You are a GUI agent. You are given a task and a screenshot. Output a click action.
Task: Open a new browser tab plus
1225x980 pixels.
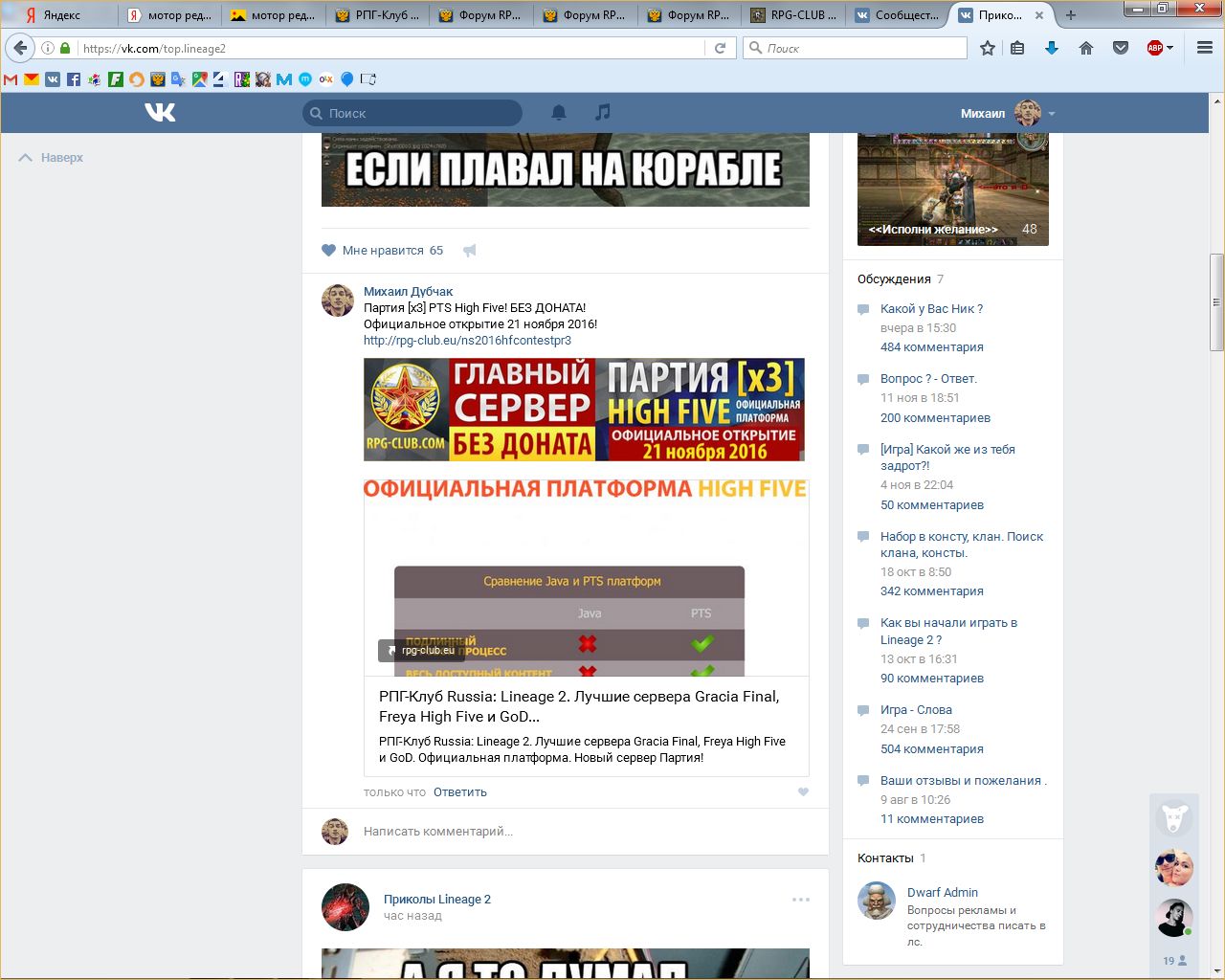click(1071, 15)
